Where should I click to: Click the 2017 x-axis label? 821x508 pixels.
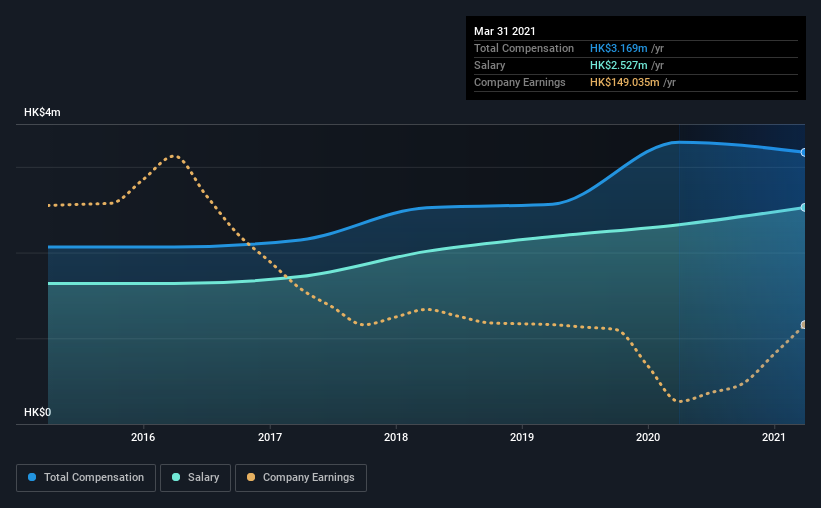click(x=270, y=437)
